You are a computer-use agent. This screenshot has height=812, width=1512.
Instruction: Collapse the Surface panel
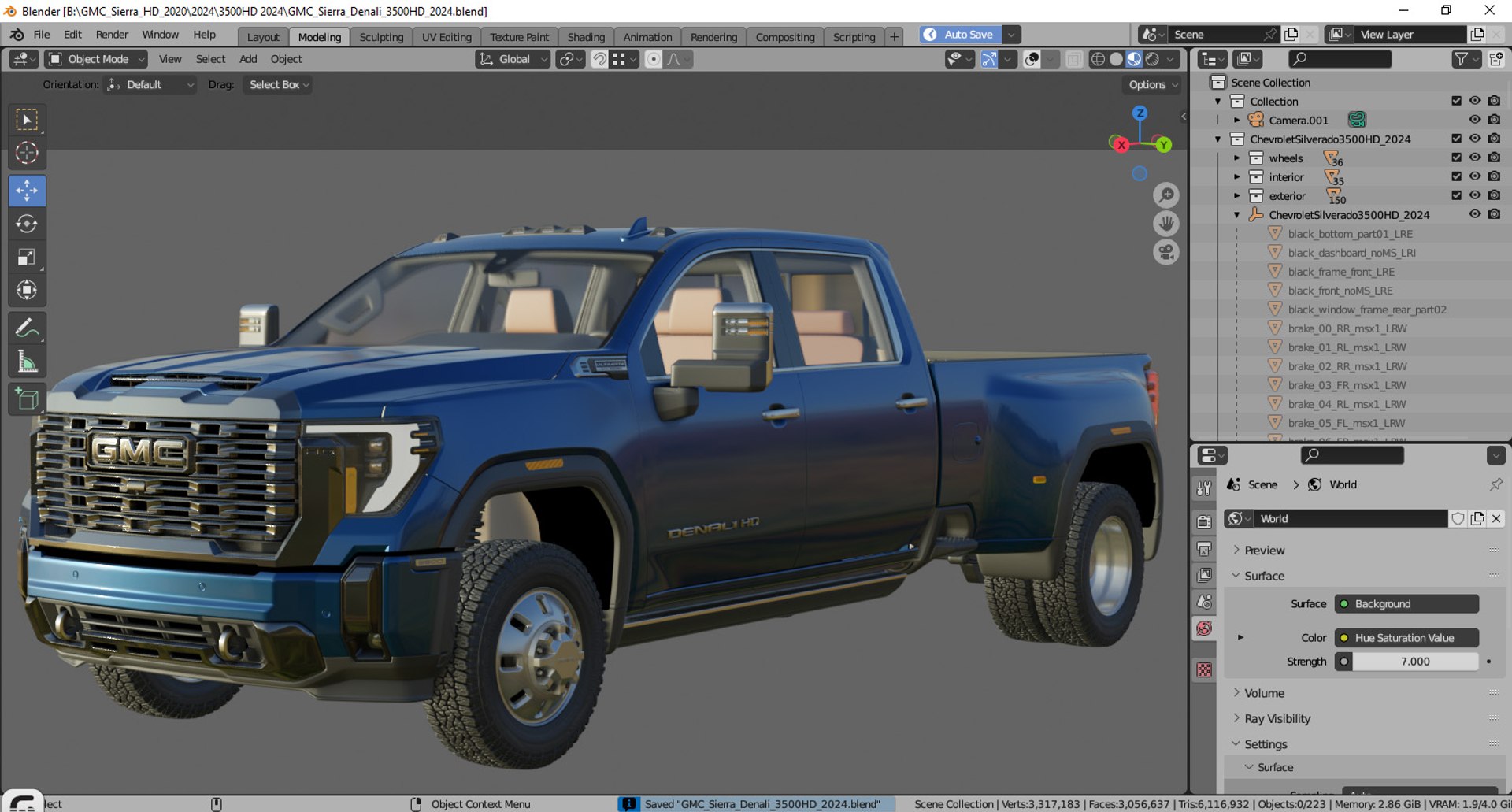[x=1264, y=576]
